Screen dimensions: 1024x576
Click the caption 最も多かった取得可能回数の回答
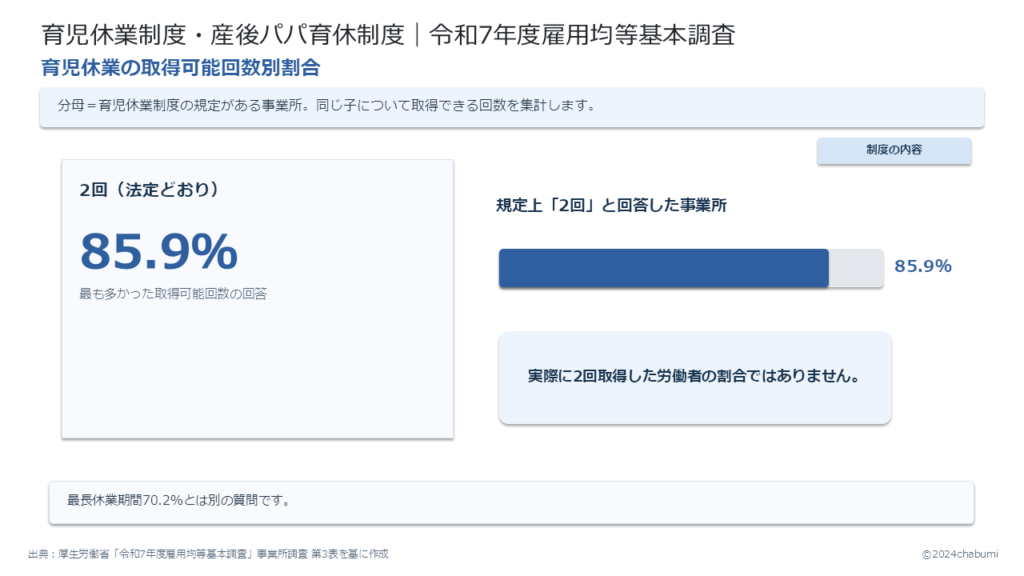173,294
